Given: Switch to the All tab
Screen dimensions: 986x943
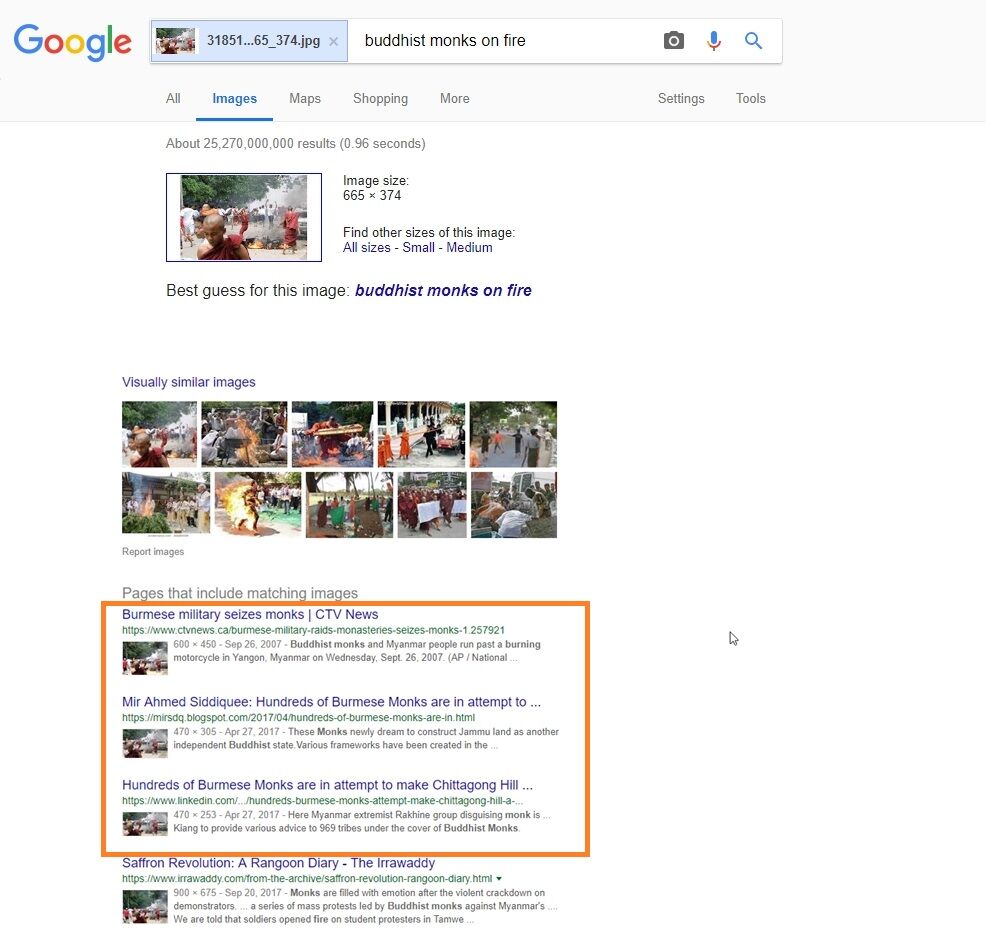Looking at the screenshot, I should pos(173,99).
